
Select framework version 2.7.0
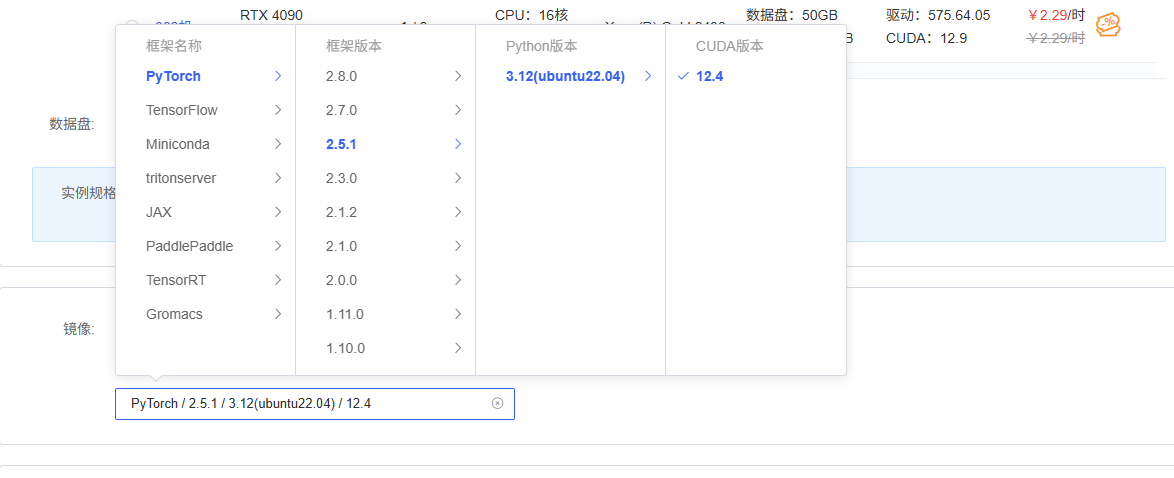coord(386,110)
